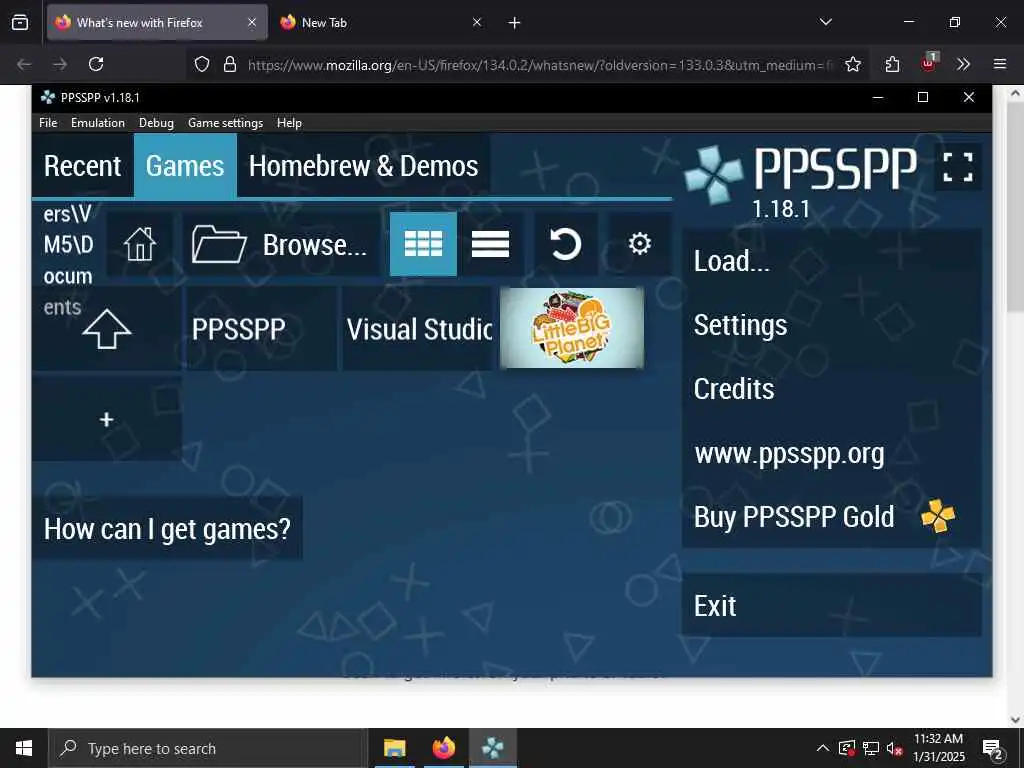Show more Firefox toolbar tools
The image size is (1024, 768).
(x=963, y=64)
